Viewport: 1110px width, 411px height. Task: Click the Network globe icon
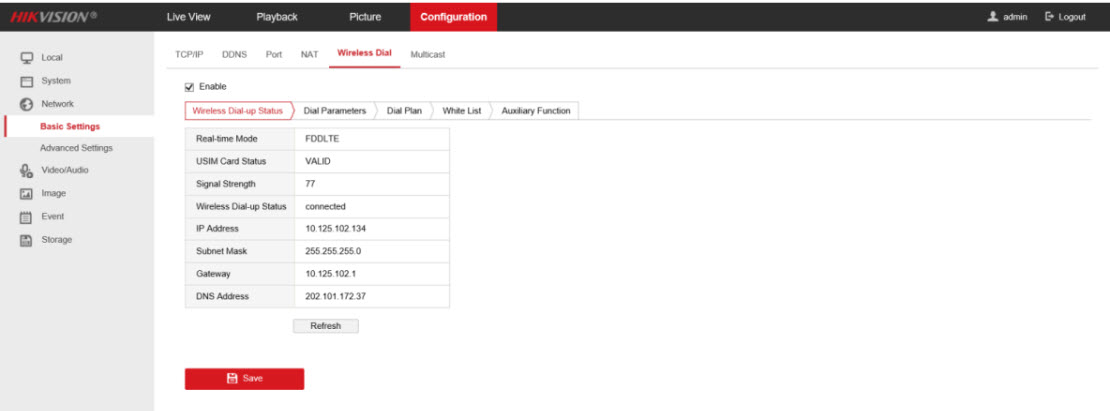click(28, 104)
